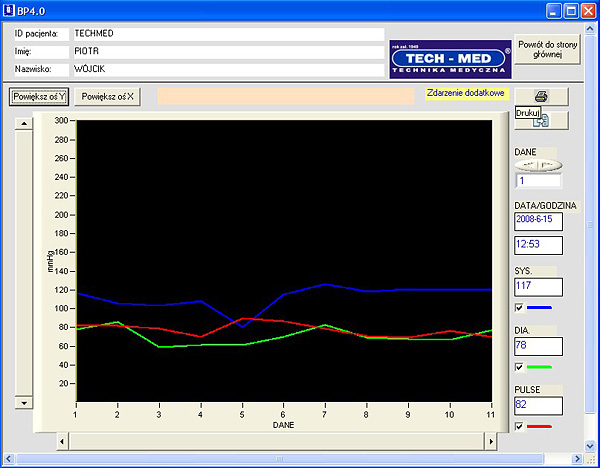Minimize the BP4.0 window
This screenshot has height=468, width=600.
553,11
